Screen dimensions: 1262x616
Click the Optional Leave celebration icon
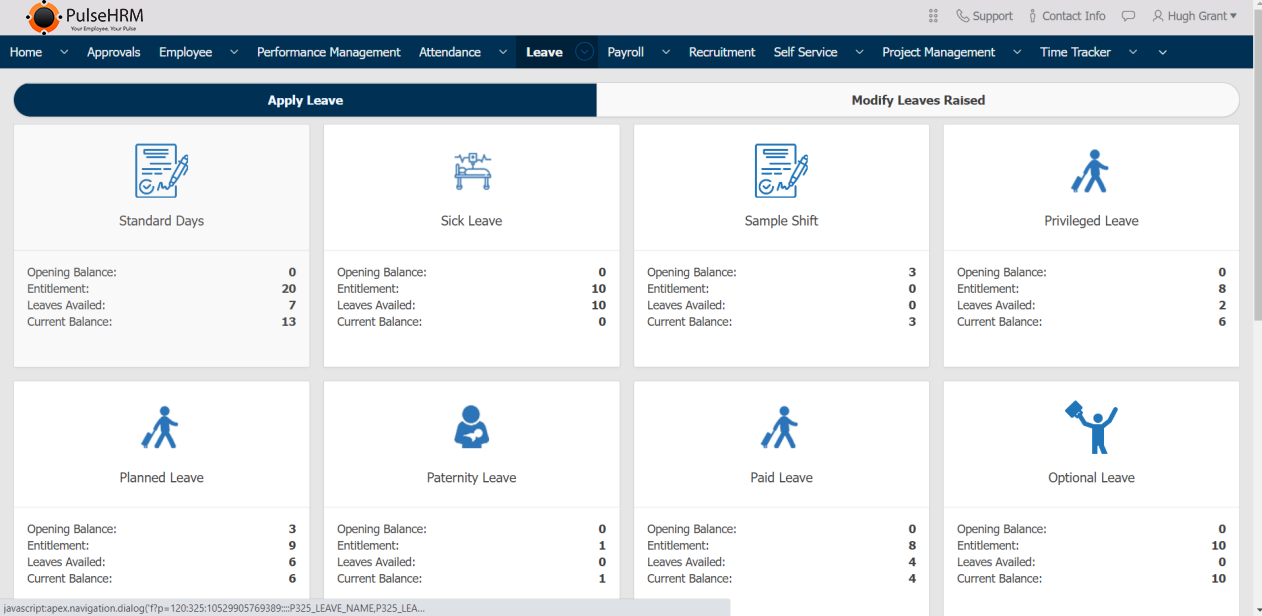click(1091, 427)
